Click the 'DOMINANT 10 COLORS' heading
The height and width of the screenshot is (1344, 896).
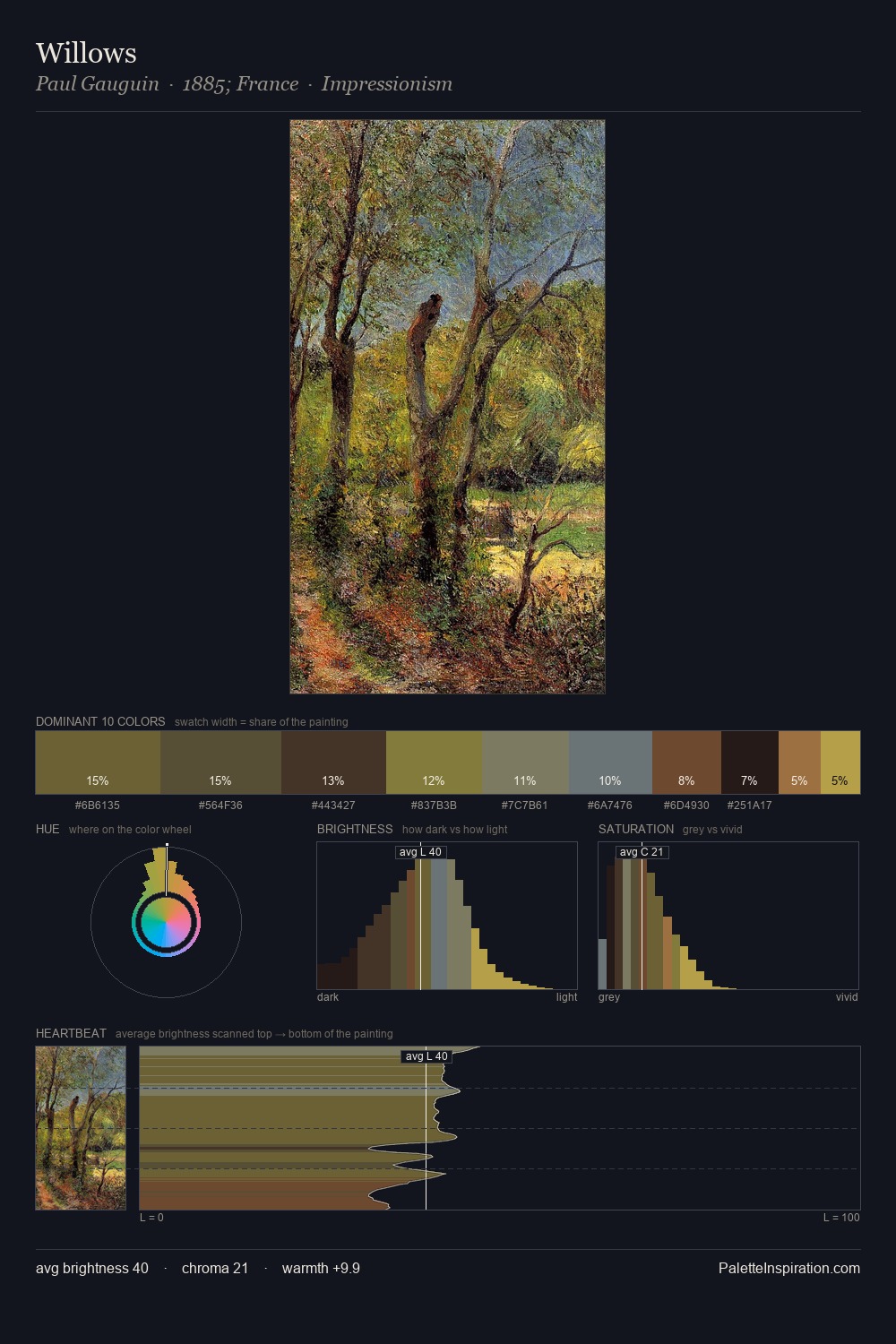pos(100,721)
